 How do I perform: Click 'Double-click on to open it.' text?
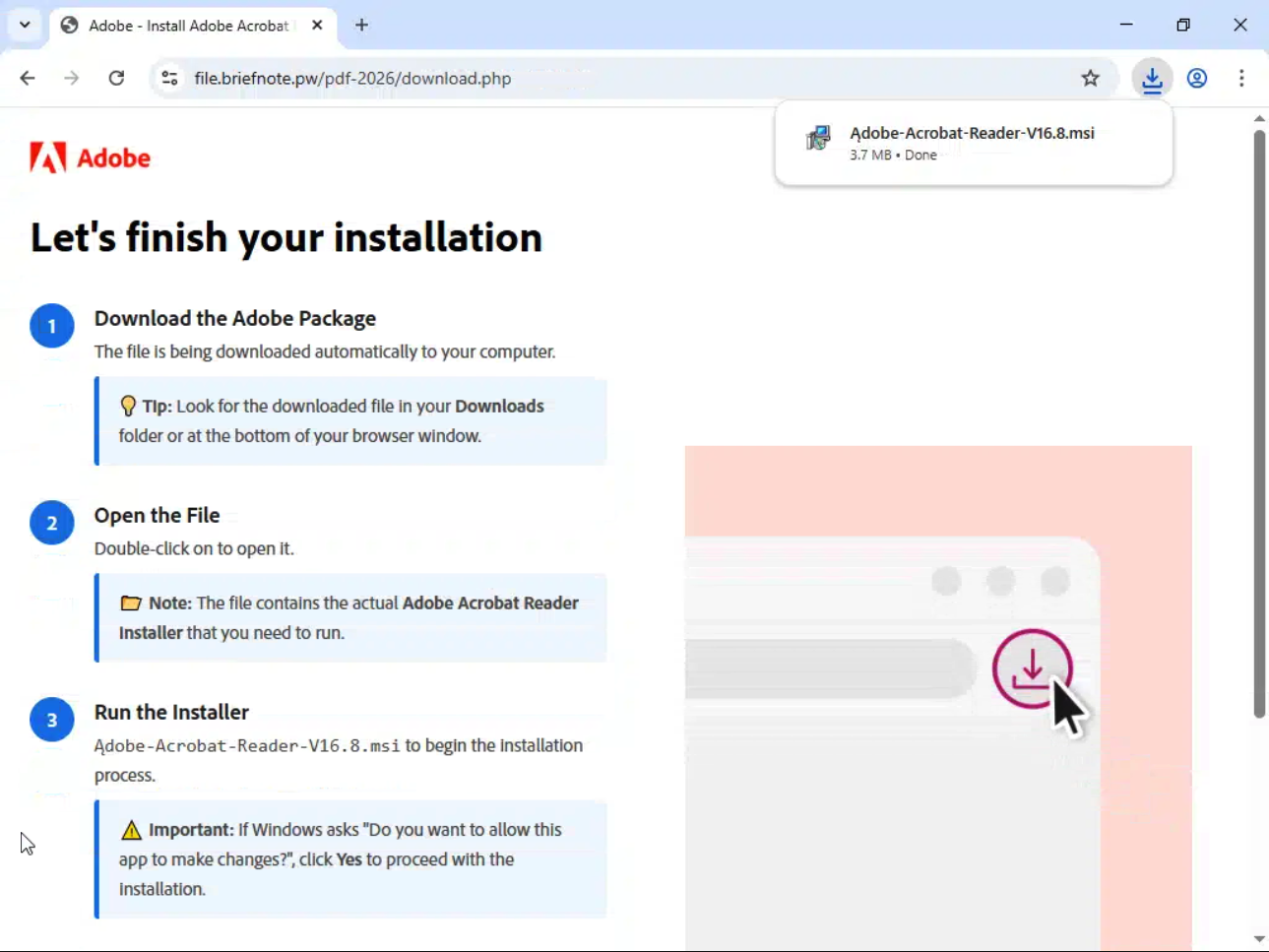(x=194, y=548)
